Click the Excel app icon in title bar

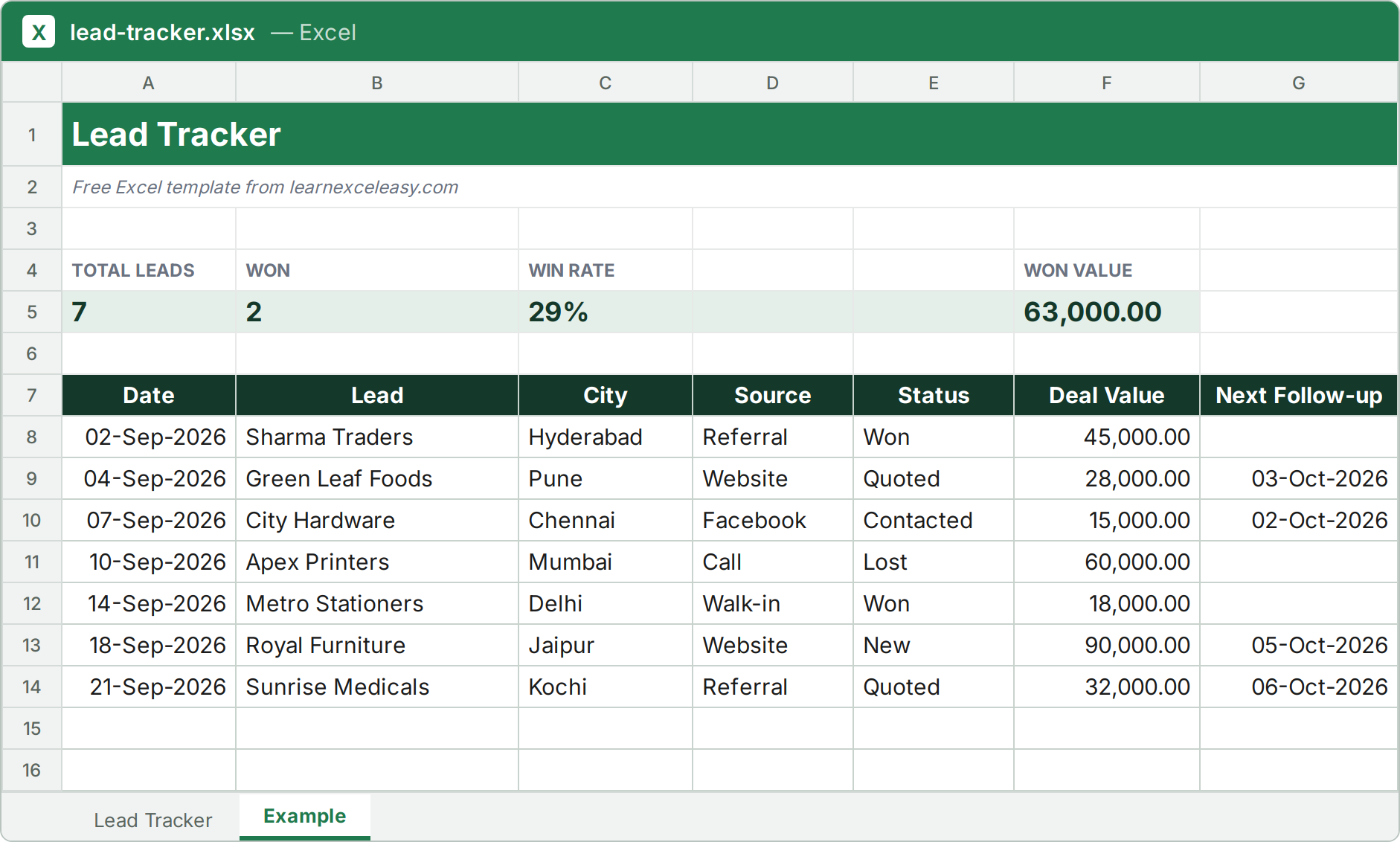[x=39, y=32]
